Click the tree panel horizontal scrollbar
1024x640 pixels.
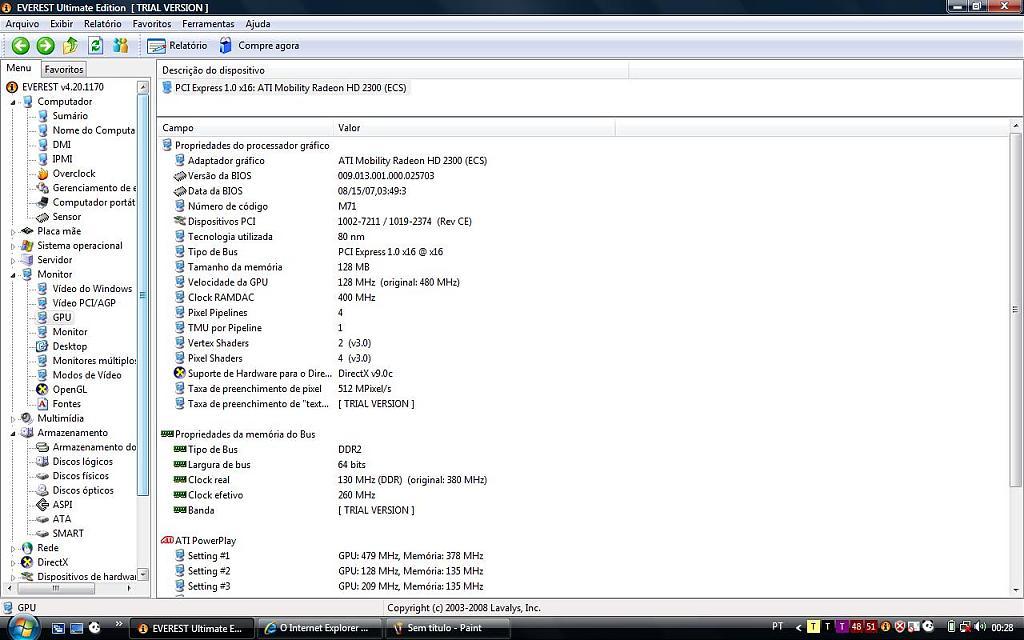[x=56, y=588]
